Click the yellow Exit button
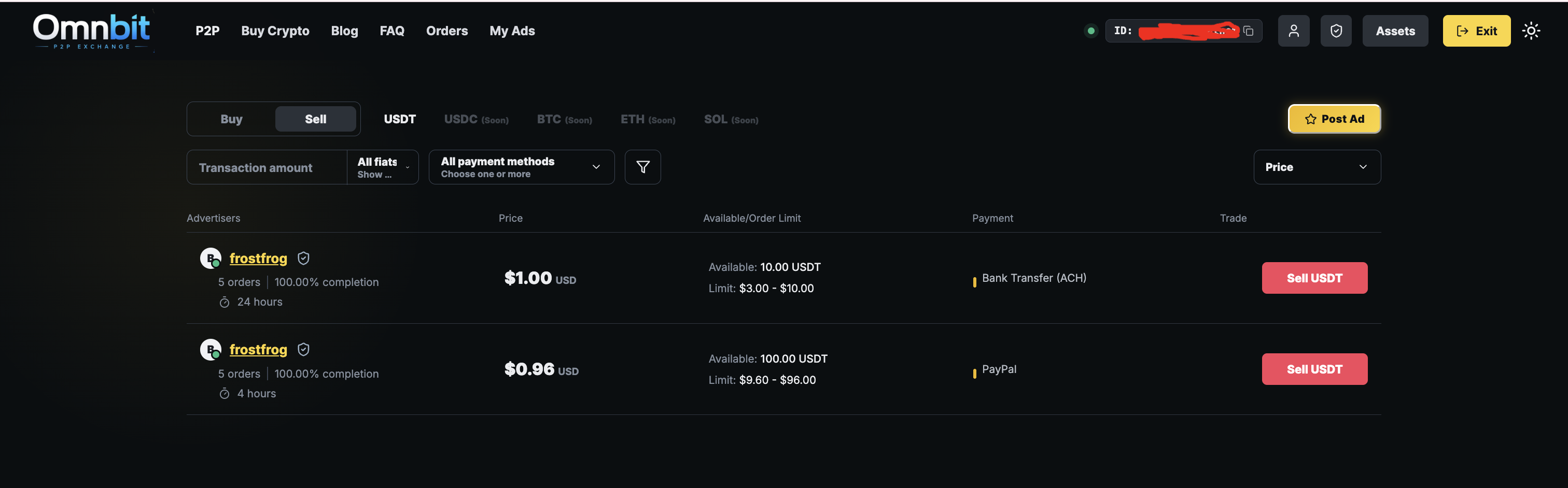The width and height of the screenshot is (1568, 488). pyautogui.click(x=1477, y=31)
